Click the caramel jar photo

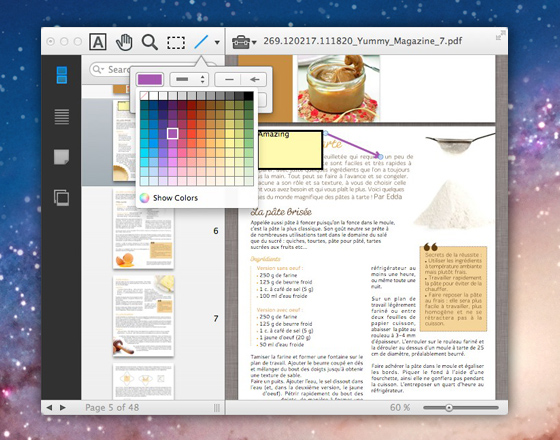coord(338,88)
